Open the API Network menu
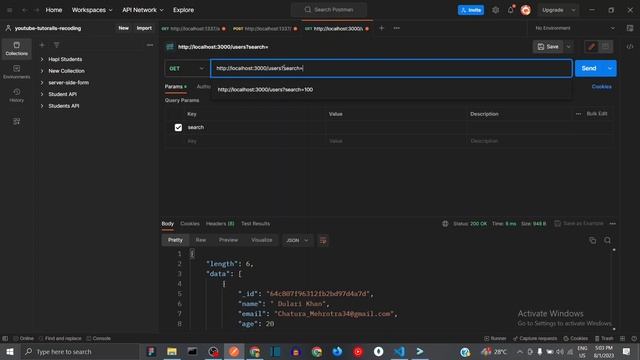The image size is (640, 360). coord(142,10)
